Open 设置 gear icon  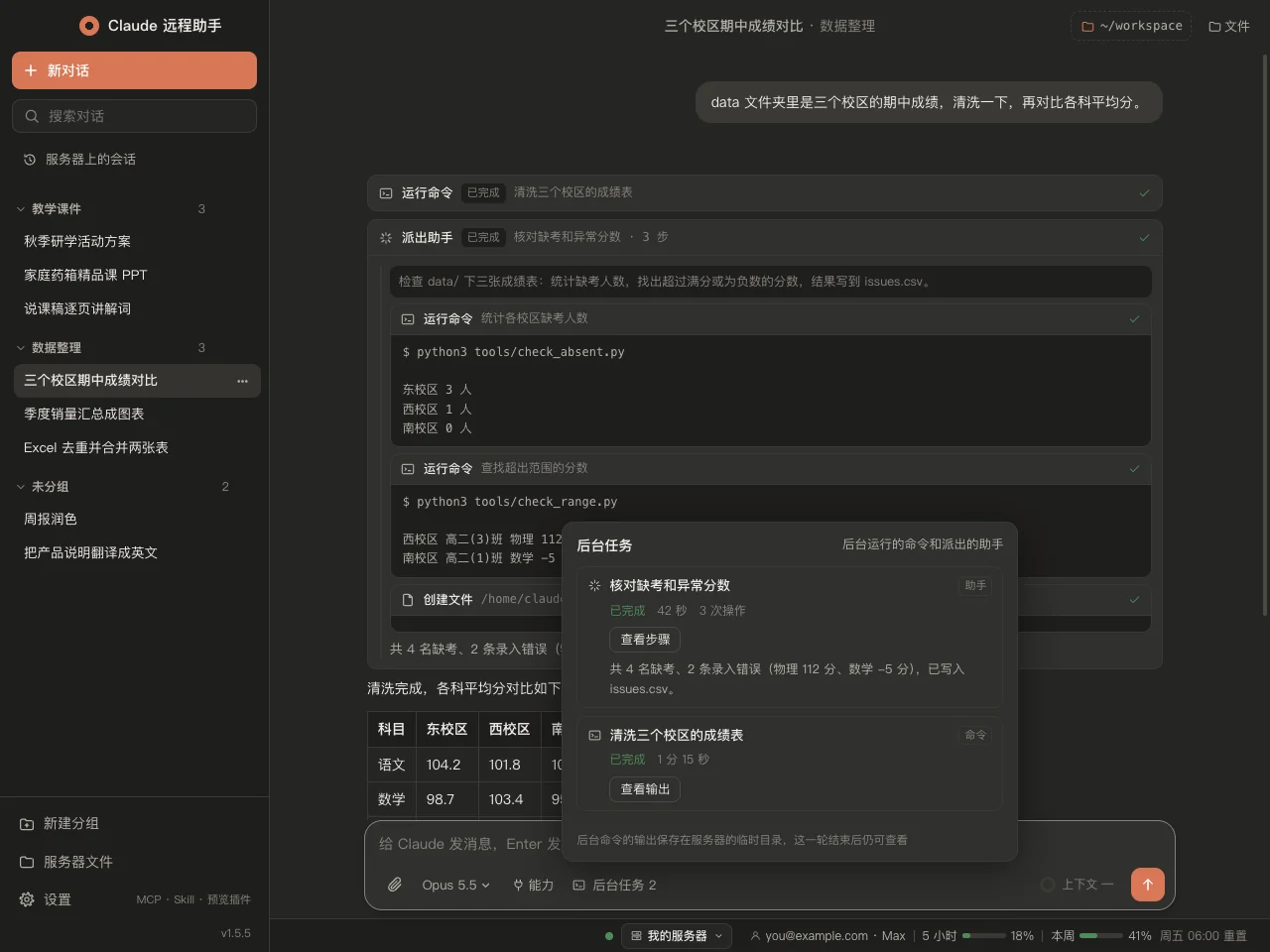(27, 899)
